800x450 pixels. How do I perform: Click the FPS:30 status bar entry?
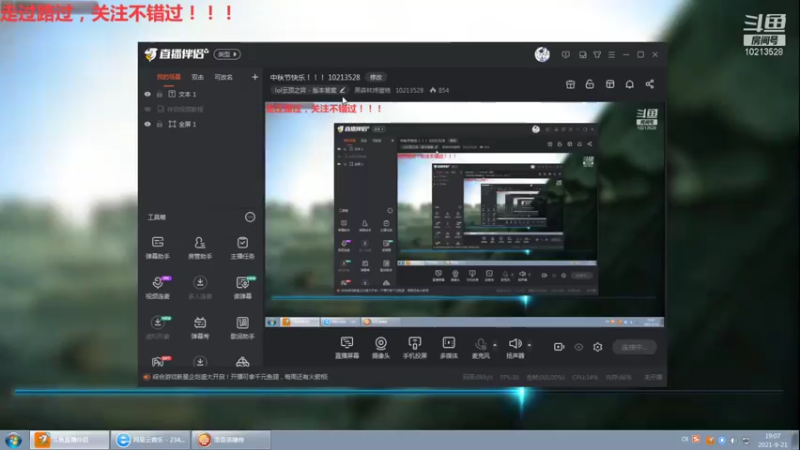[x=509, y=378]
